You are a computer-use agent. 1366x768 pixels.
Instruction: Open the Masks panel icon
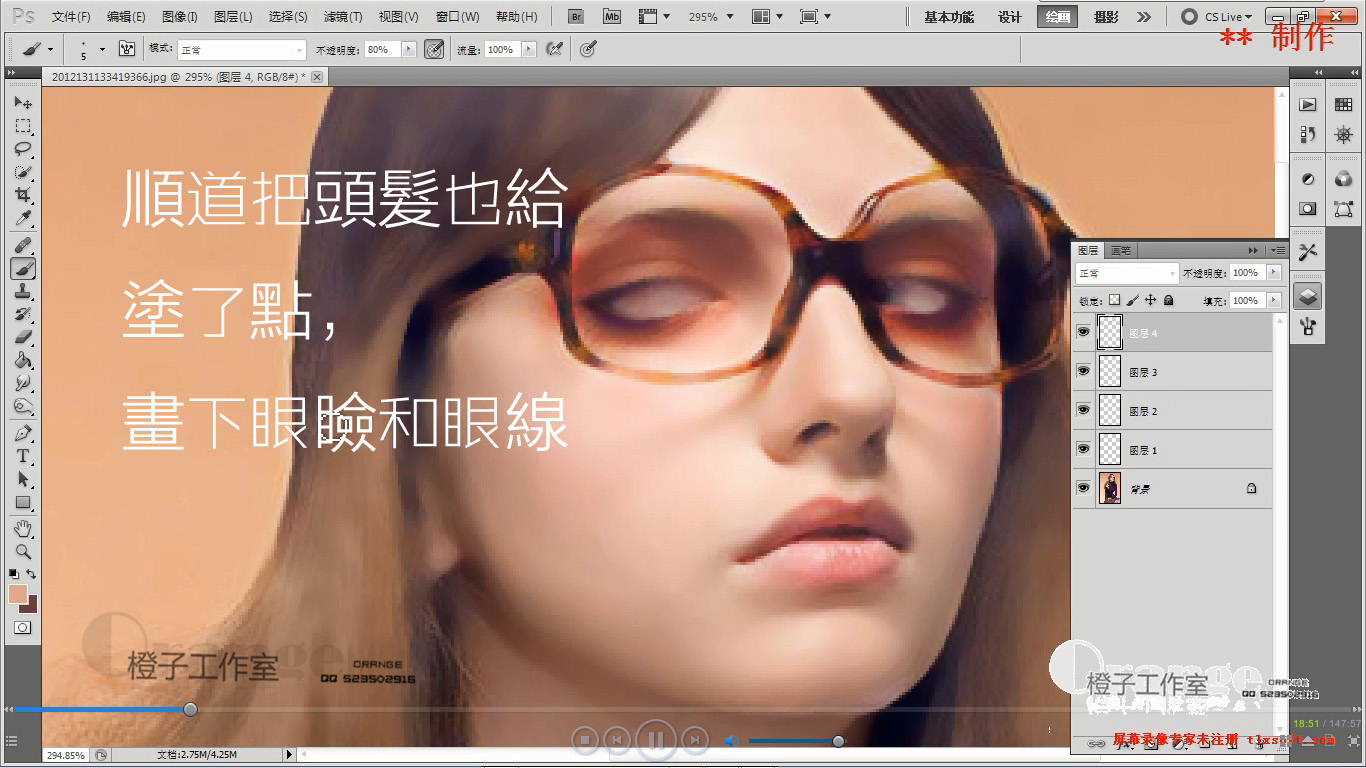point(1308,209)
